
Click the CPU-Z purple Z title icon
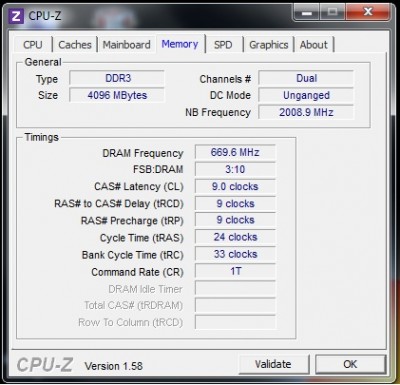point(16,16)
